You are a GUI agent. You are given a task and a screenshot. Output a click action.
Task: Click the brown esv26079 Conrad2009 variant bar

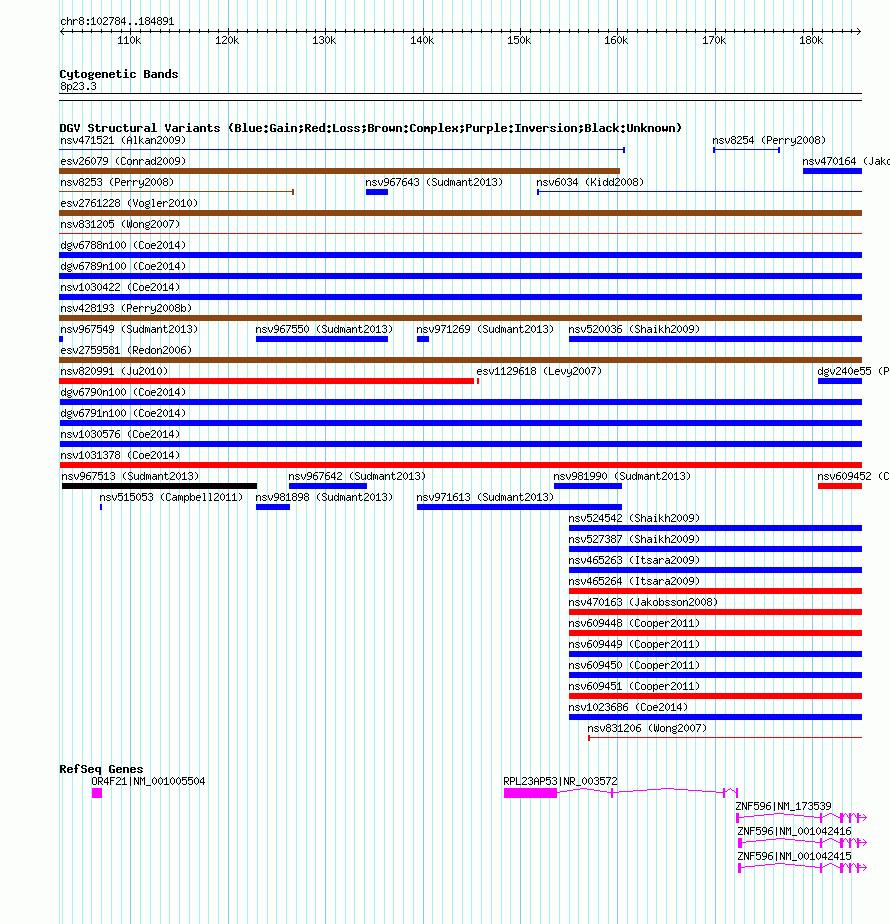(339, 171)
